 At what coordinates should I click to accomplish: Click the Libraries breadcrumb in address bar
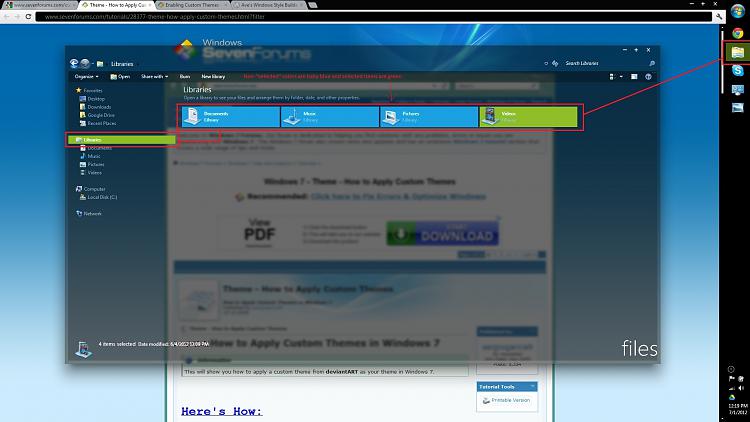tap(122, 64)
